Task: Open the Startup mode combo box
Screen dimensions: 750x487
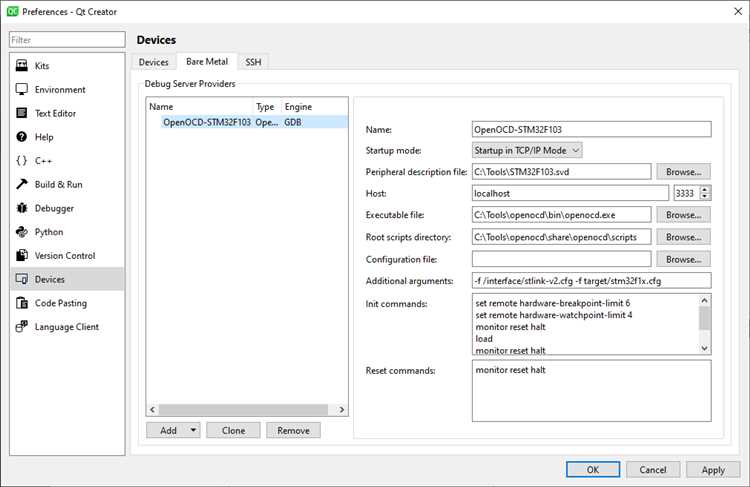Action: (x=527, y=150)
